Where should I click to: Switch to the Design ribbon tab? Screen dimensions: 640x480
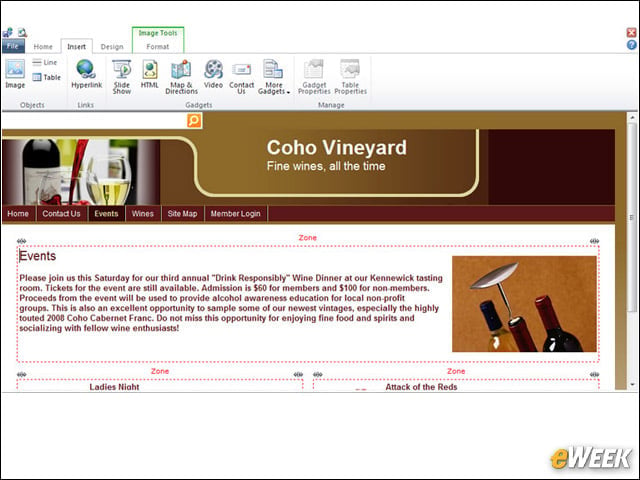112,47
